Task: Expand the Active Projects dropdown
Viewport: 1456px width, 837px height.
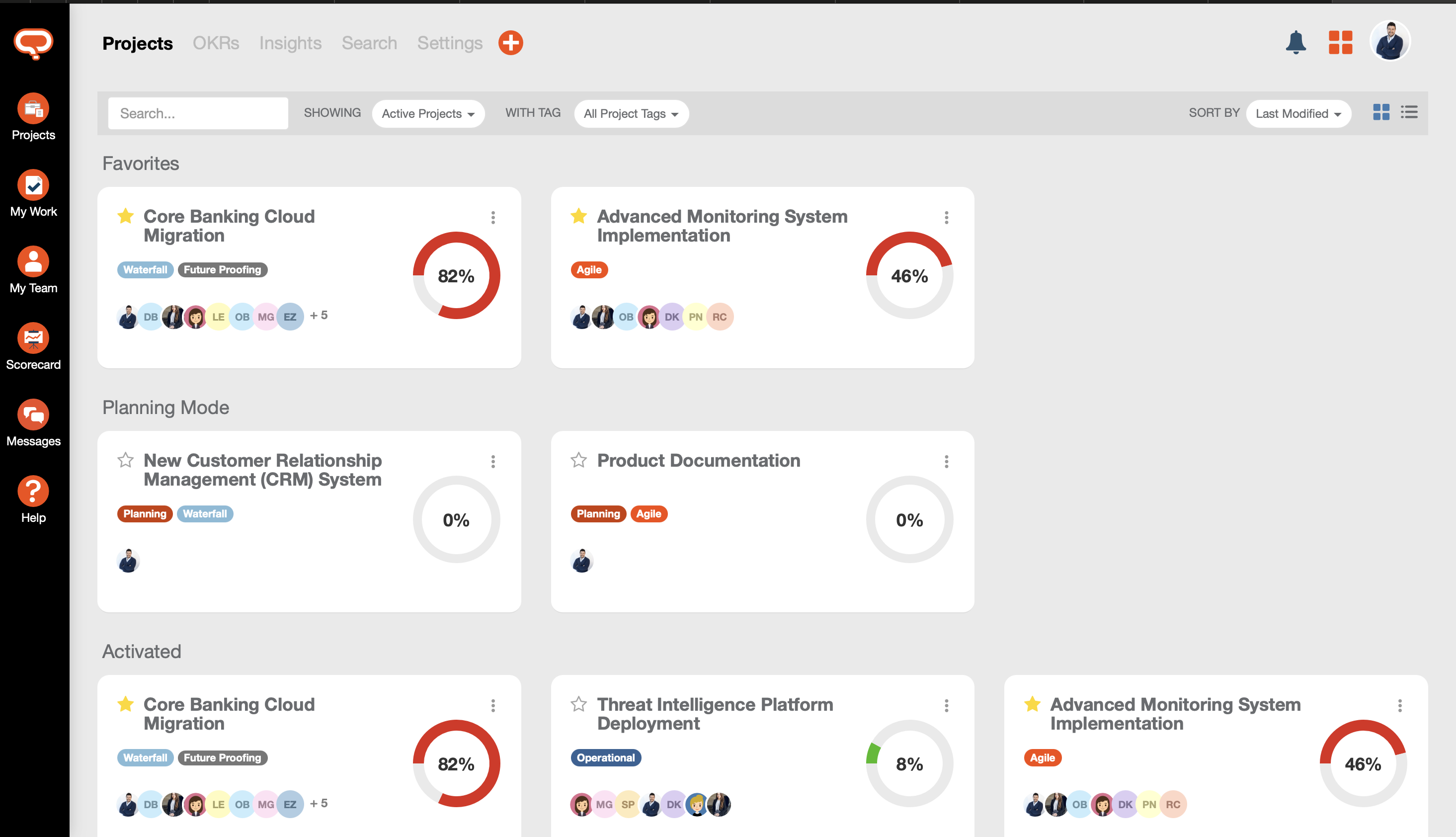Action: point(428,114)
